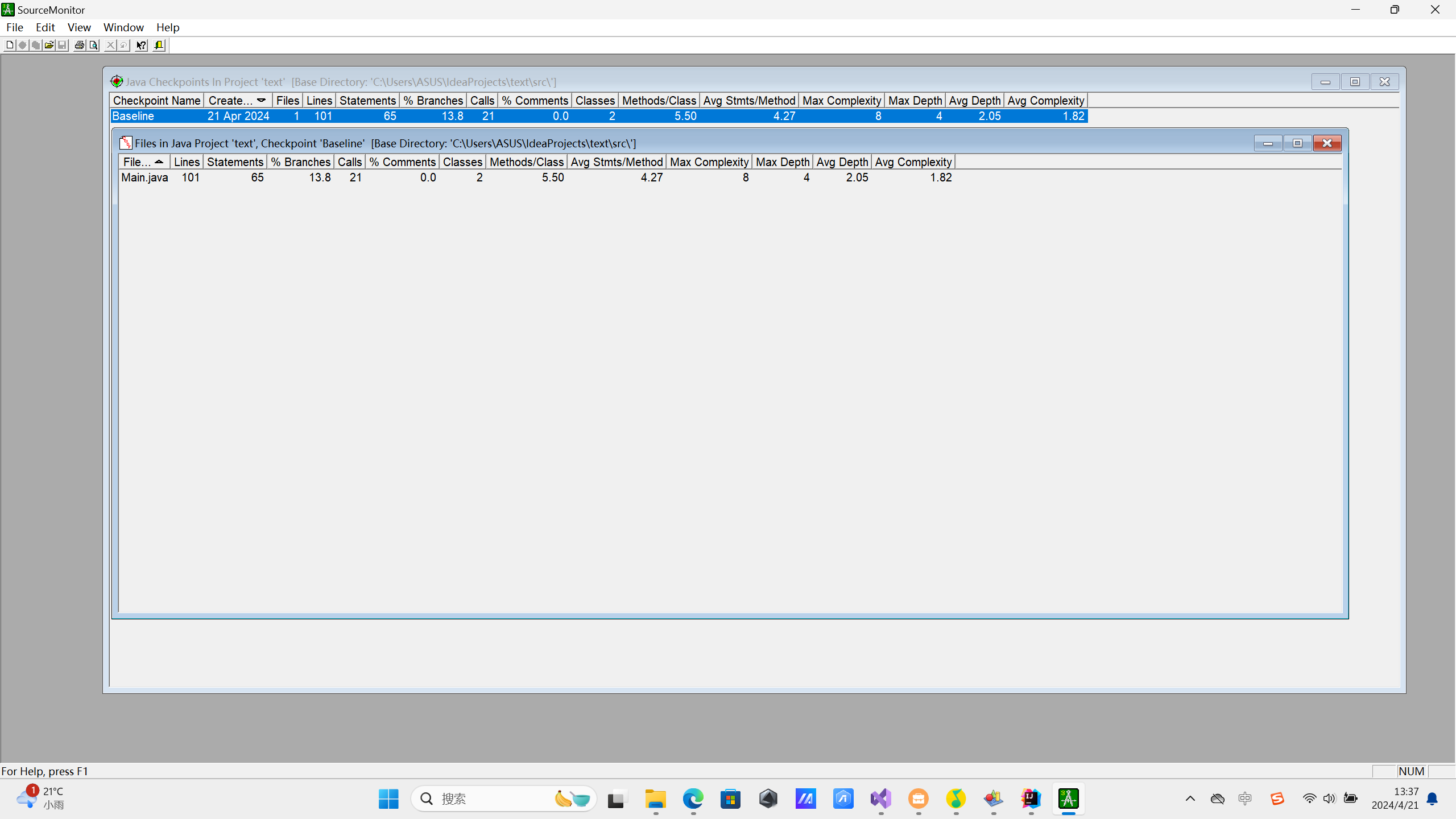Click the Open Project folder icon
This screenshot has height=819, width=1456.
click(49, 45)
